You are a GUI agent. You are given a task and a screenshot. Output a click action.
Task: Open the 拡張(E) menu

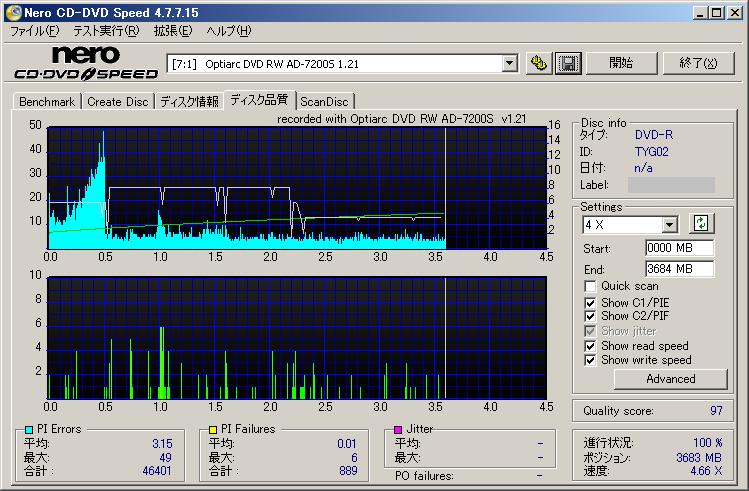173,31
